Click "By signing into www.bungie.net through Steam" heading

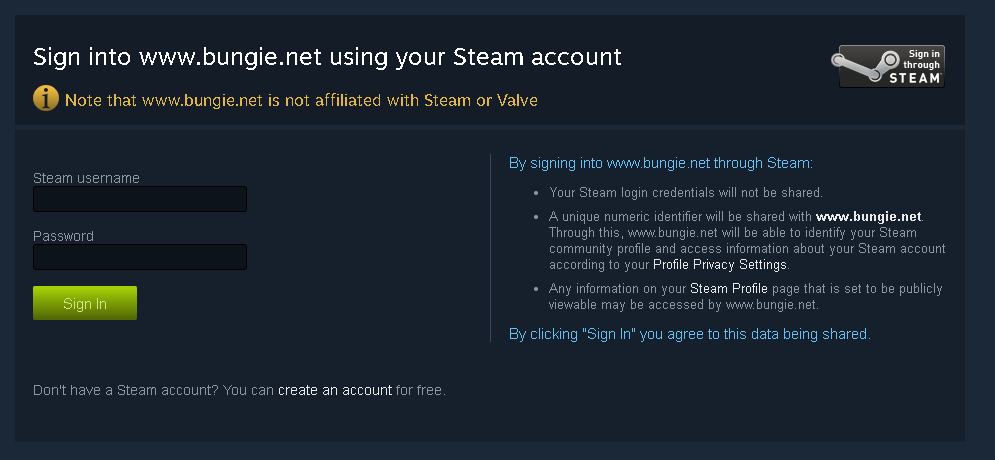coord(660,162)
